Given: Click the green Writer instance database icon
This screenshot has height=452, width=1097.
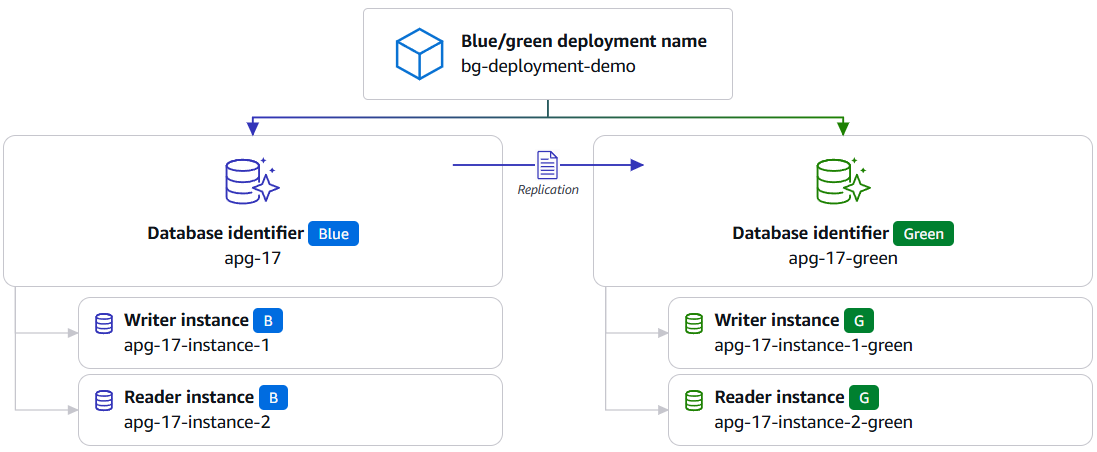Looking at the screenshot, I should point(693,324).
